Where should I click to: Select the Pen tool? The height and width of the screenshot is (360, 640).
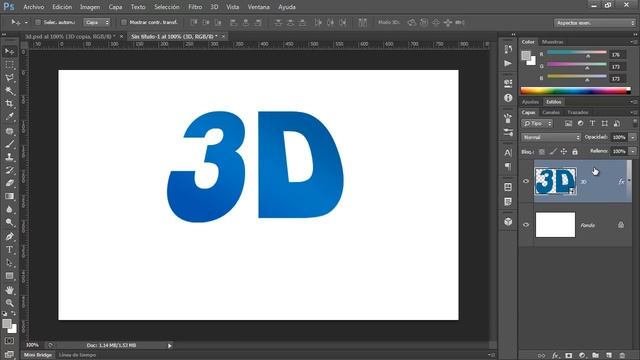tap(9, 237)
